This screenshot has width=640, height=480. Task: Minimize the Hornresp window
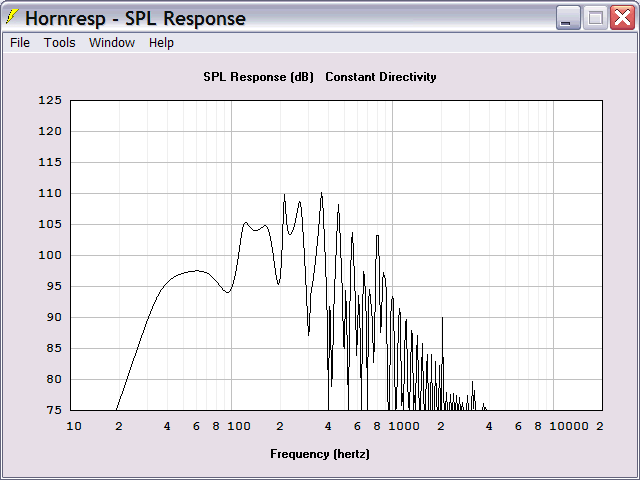[568, 18]
